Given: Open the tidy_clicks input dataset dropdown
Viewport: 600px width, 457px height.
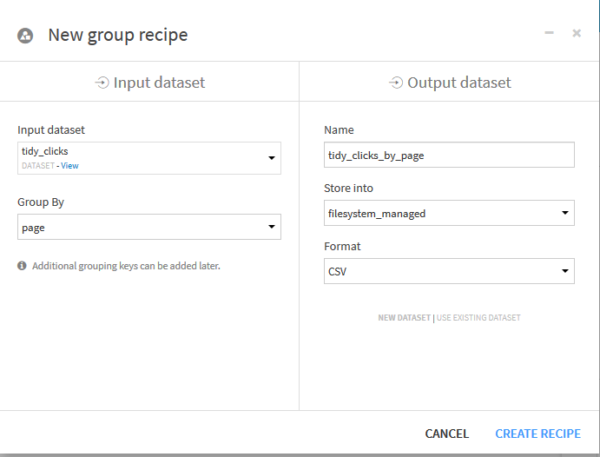Looking at the screenshot, I should pyautogui.click(x=149, y=158).
